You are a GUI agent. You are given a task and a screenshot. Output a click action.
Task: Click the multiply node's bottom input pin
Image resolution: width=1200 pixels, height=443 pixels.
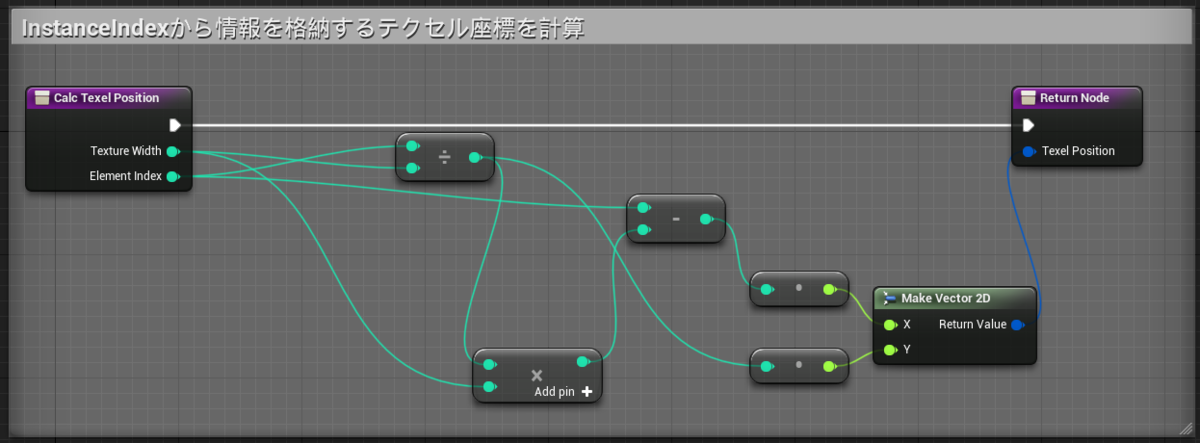[x=489, y=387]
